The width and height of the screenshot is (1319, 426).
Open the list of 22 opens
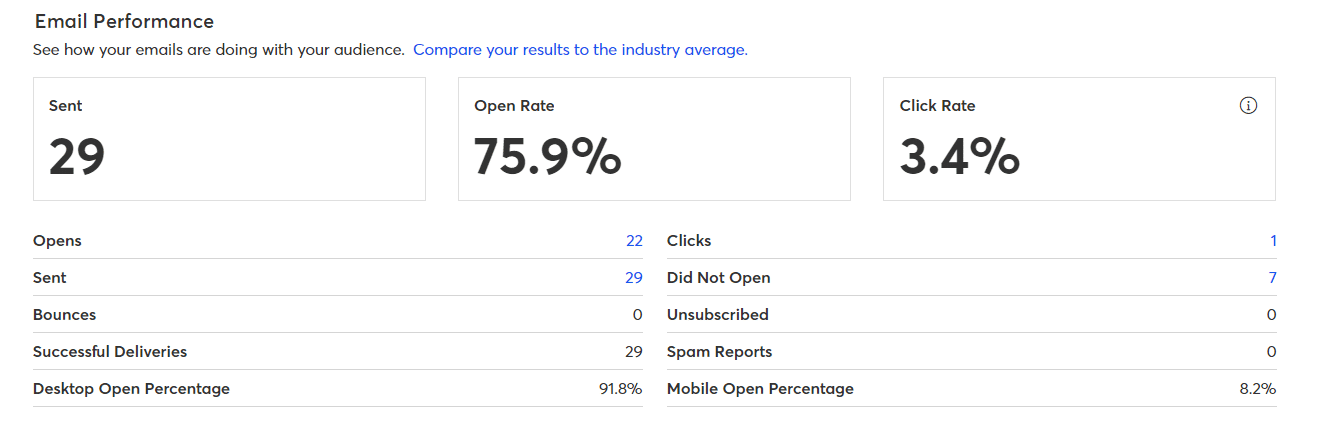point(634,241)
